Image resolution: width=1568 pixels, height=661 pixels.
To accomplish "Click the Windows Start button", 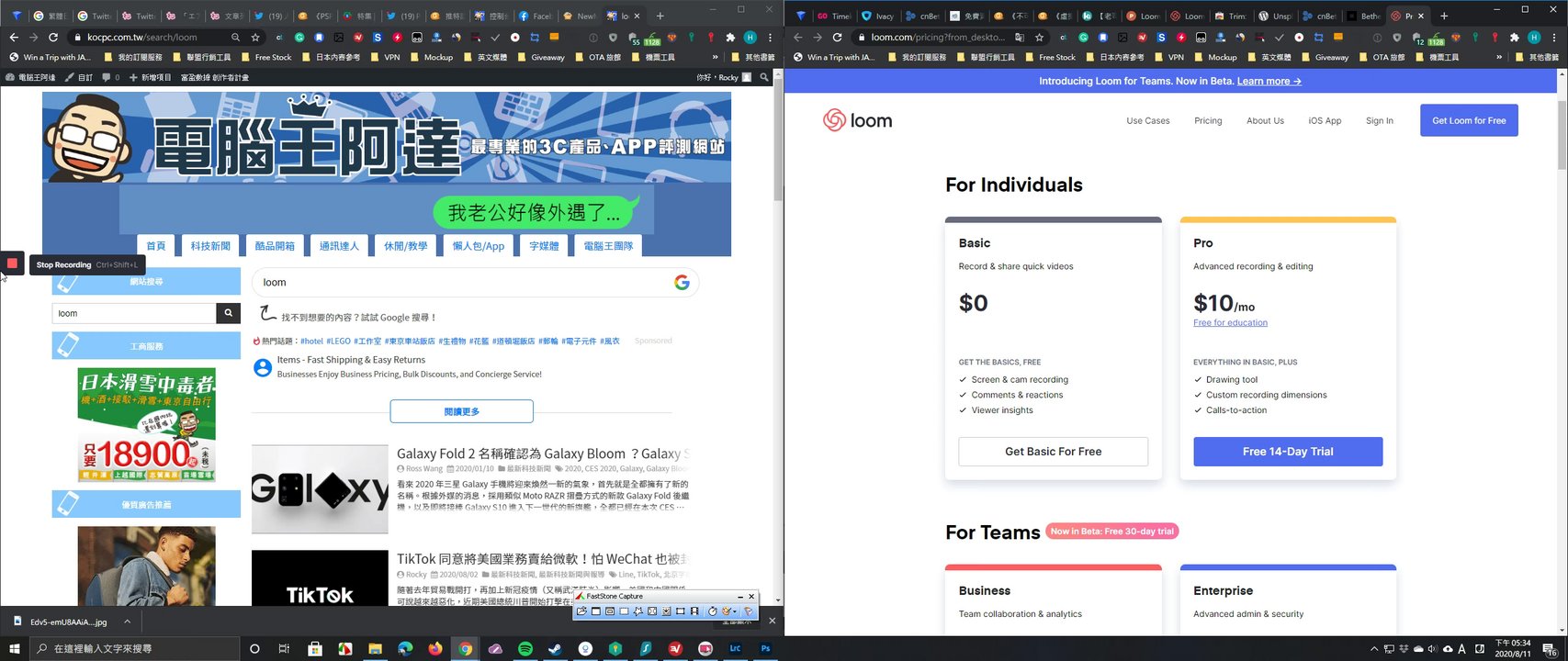I will [14, 648].
